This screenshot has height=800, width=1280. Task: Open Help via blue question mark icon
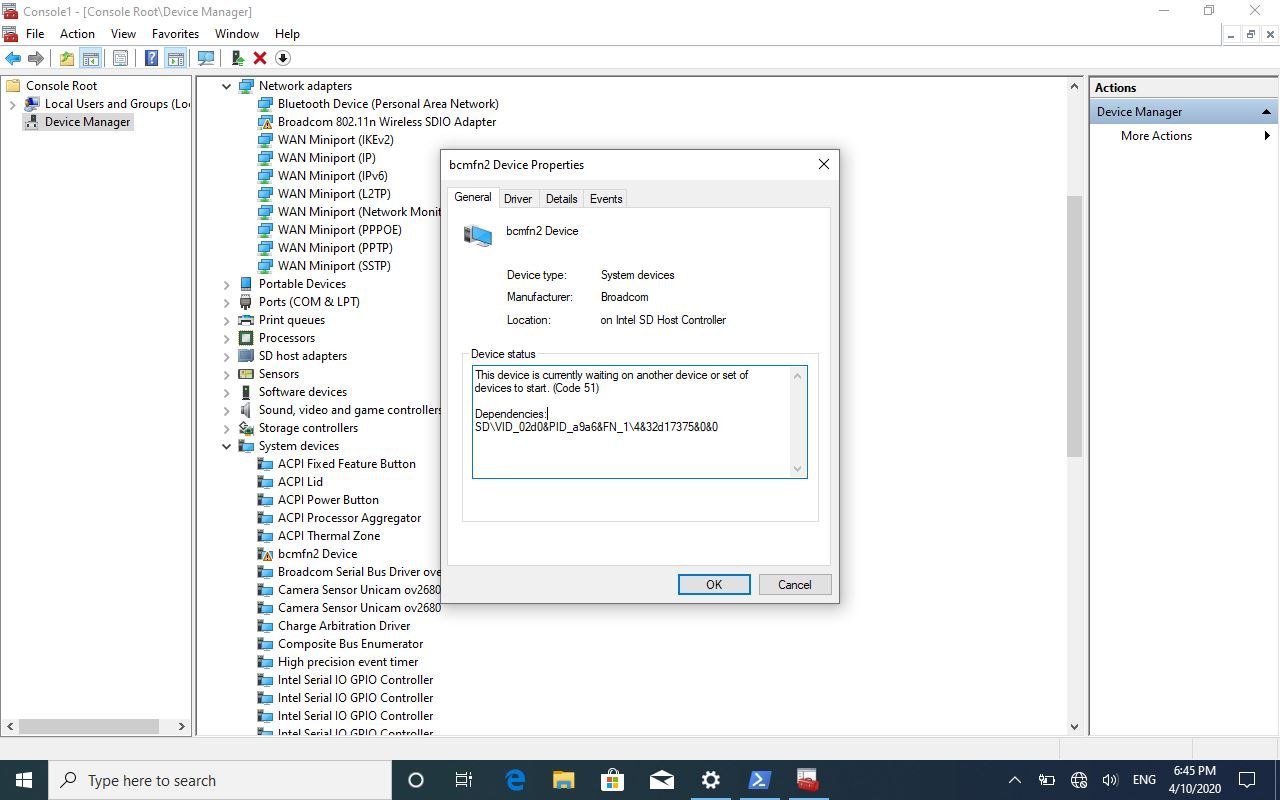[x=151, y=58]
